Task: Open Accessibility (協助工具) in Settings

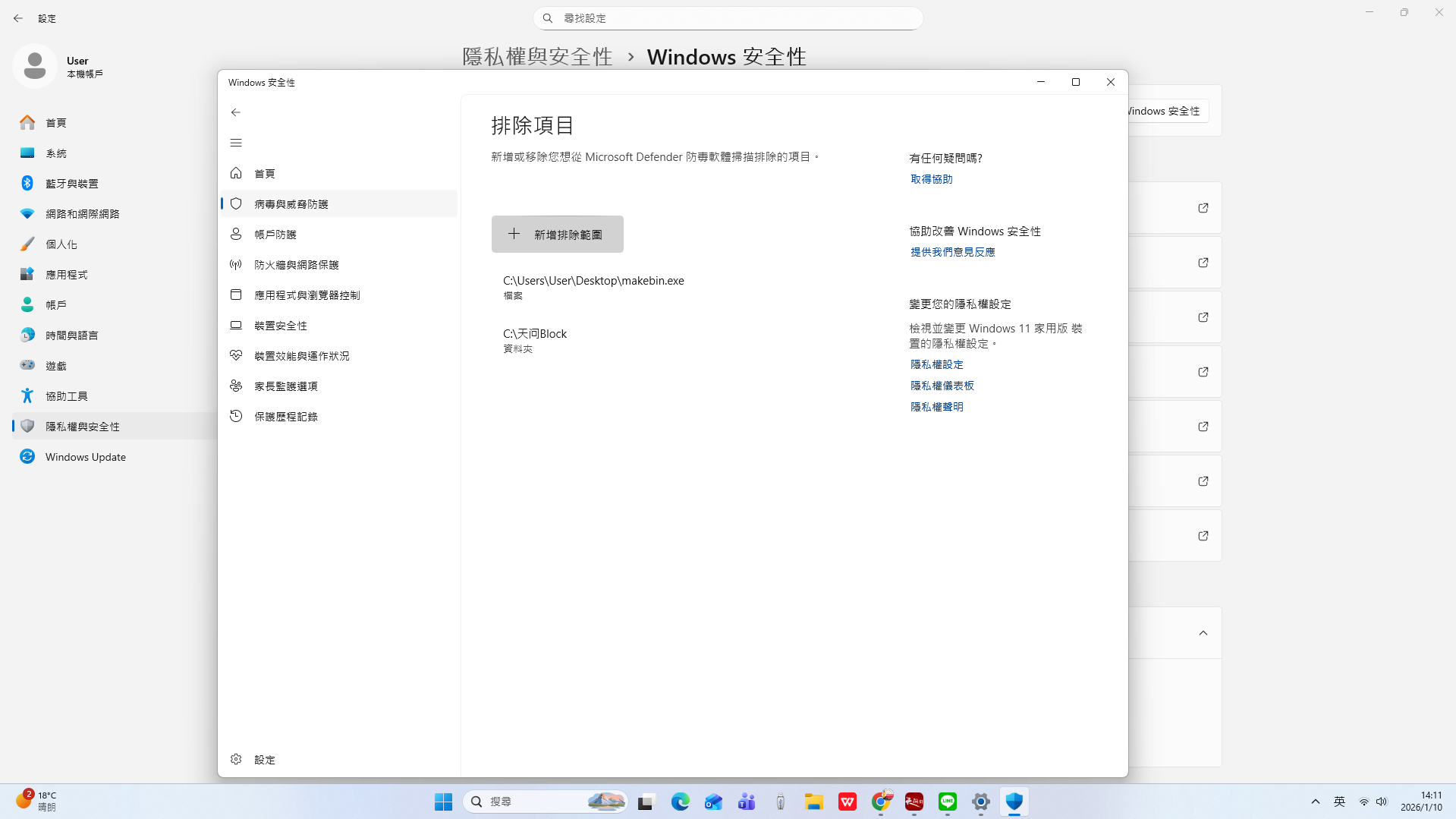Action: coord(114,395)
